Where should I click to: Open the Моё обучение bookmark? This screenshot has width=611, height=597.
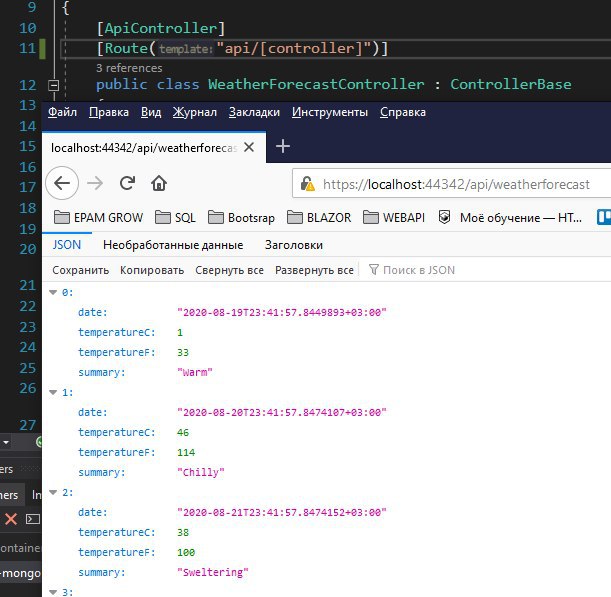click(510, 217)
